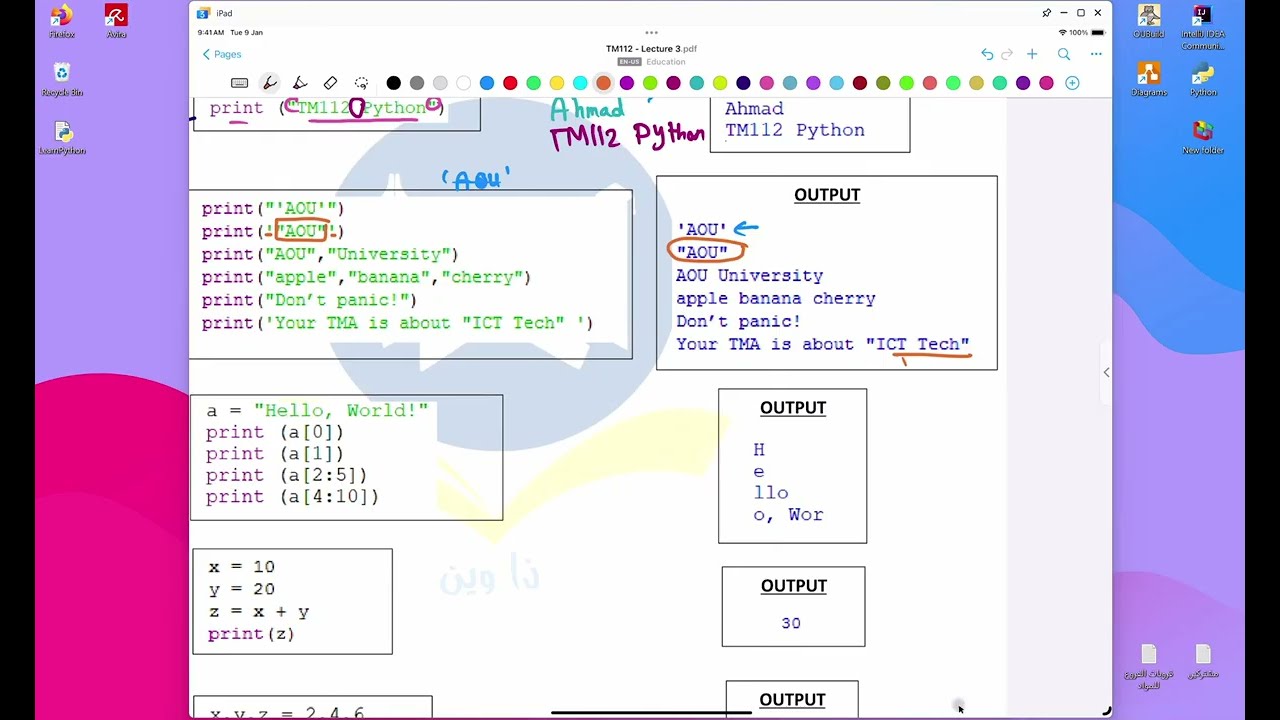Click the Education category label
Screen dimensions: 1280x720
pyautogui.click(x=666, y=62)
